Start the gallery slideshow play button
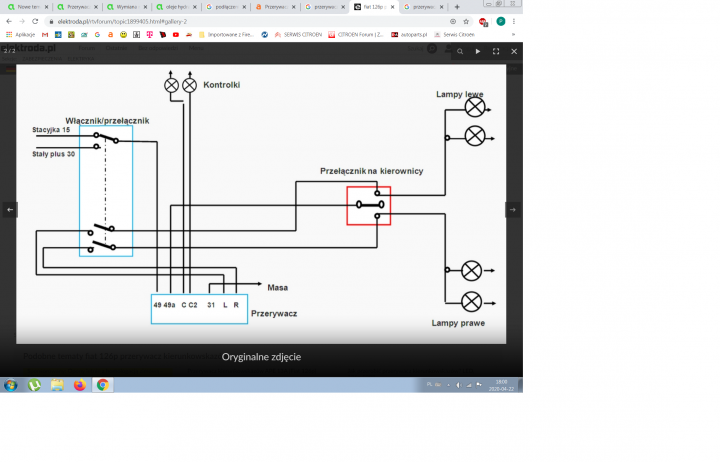The image size is (720, 462). (x=478, y=51)
